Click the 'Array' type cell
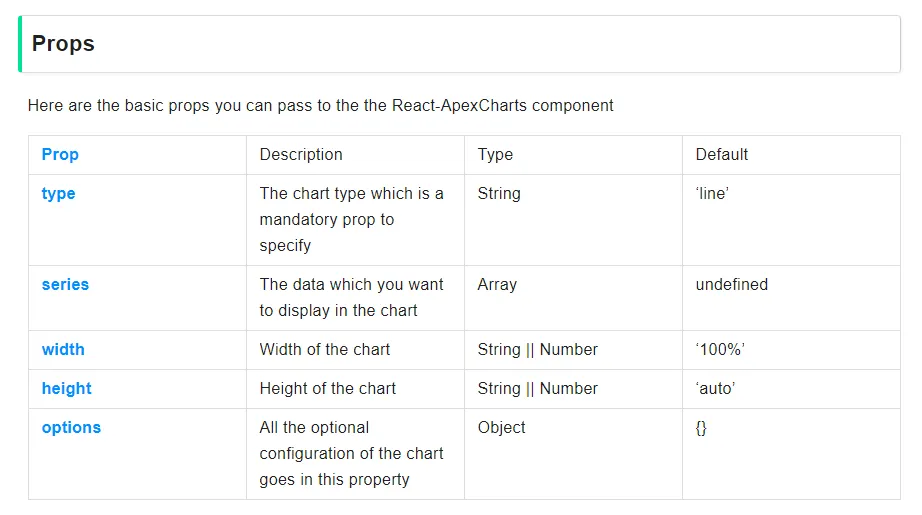This screenshot has width=922, height=515. [497, 285]
